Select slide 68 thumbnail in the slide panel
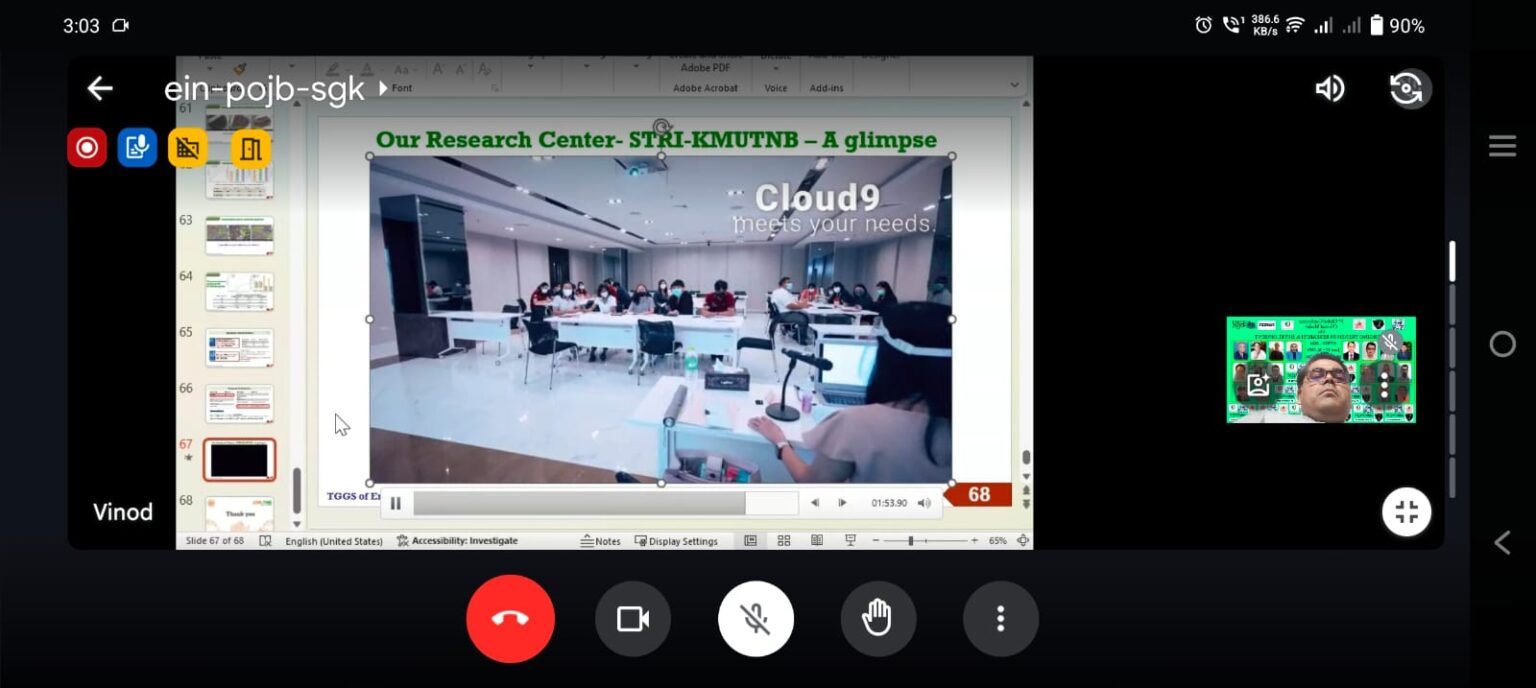This screenshot has height=688, width=1536. (239, 513)
